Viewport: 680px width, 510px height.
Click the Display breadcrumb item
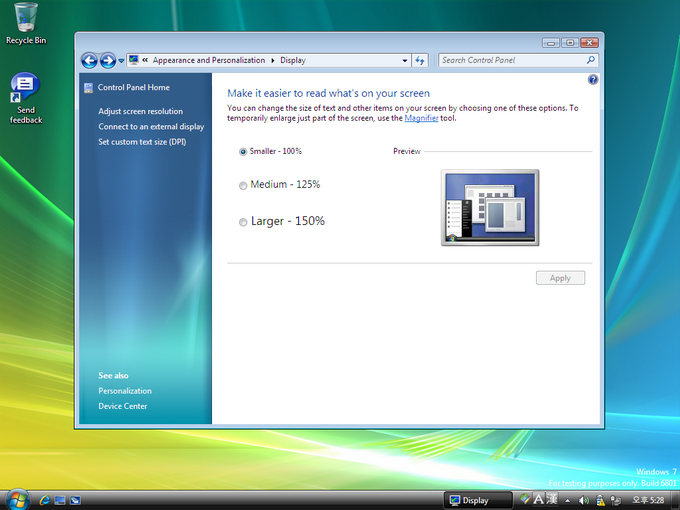293,60
